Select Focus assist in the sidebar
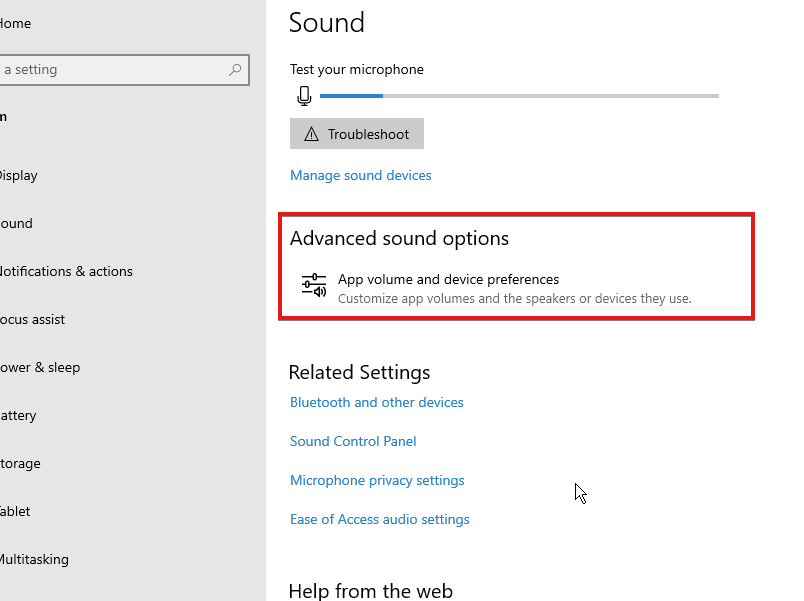 point(32,319)
